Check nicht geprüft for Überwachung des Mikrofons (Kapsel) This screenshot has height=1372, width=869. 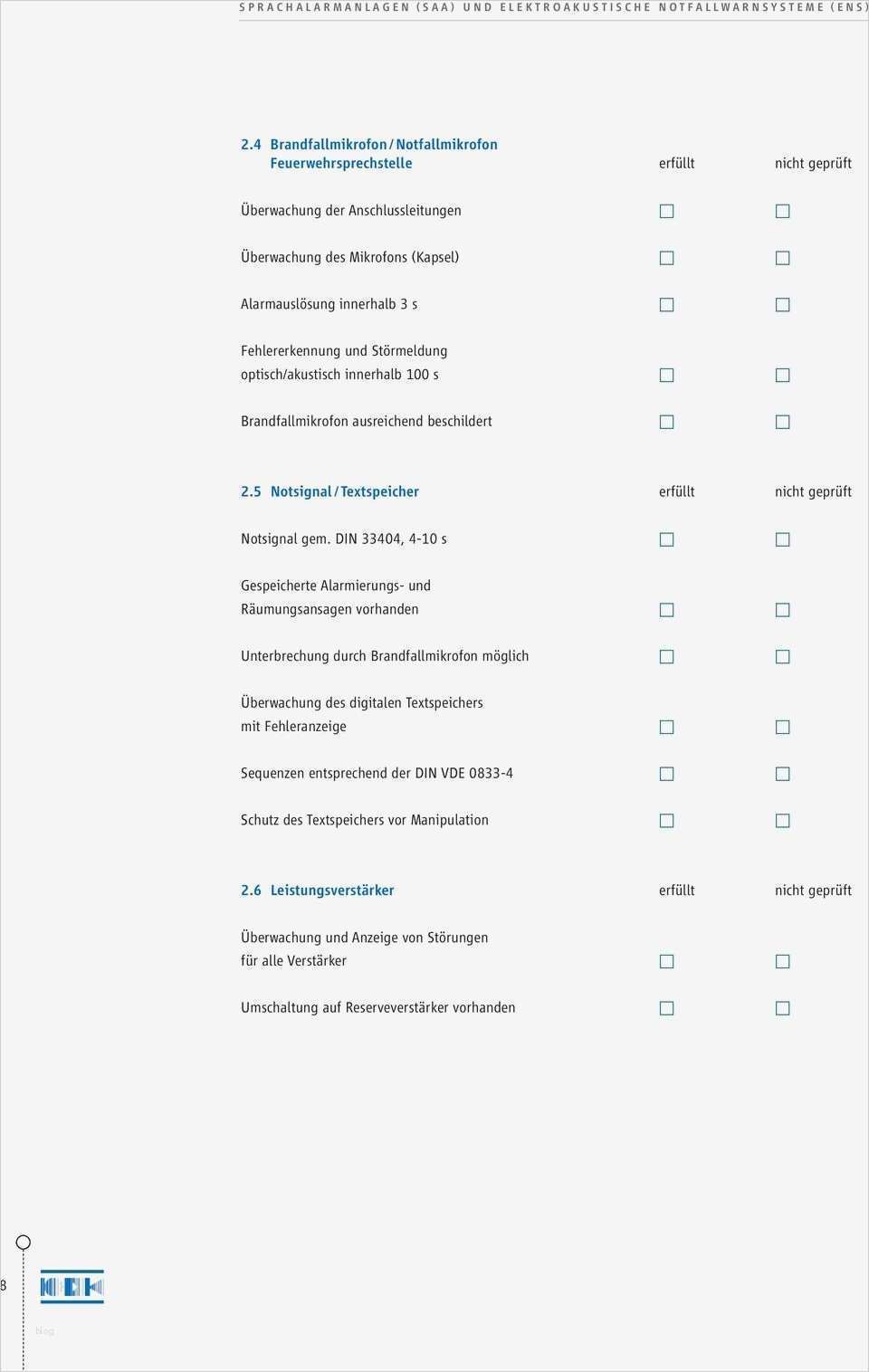pos(783,259)
